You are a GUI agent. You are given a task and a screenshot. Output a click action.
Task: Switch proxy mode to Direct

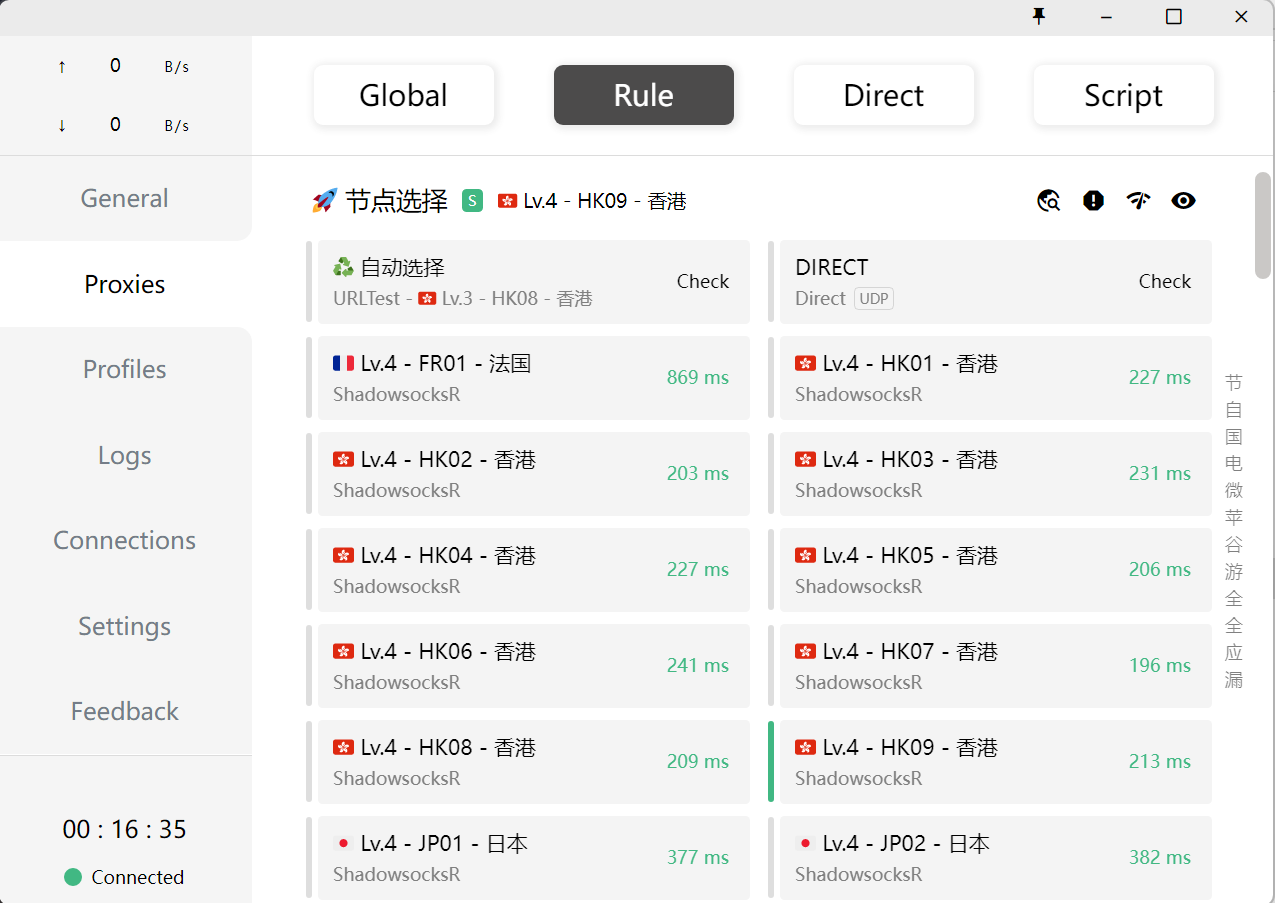click(883, 95)
